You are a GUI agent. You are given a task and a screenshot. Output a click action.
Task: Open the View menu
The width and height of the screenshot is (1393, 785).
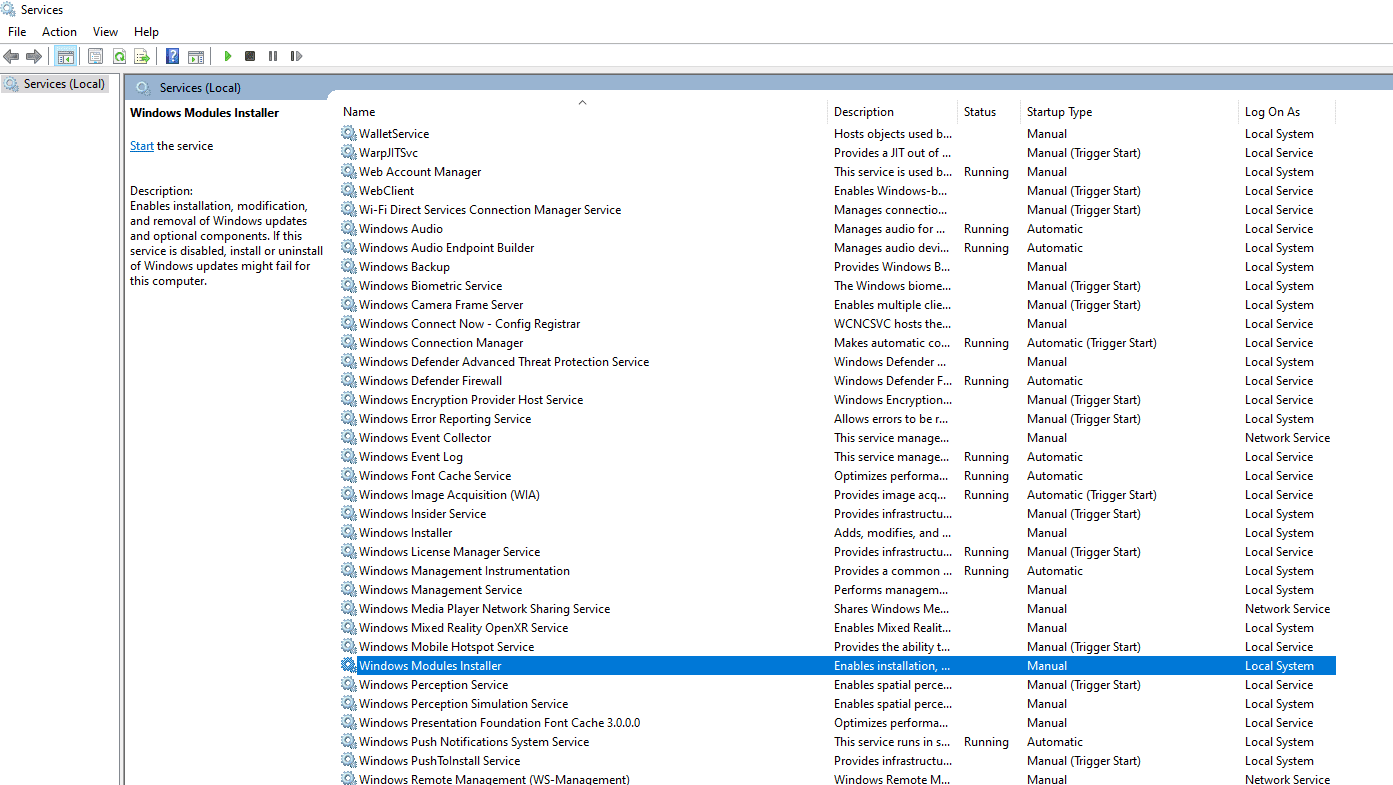[105, 32]
